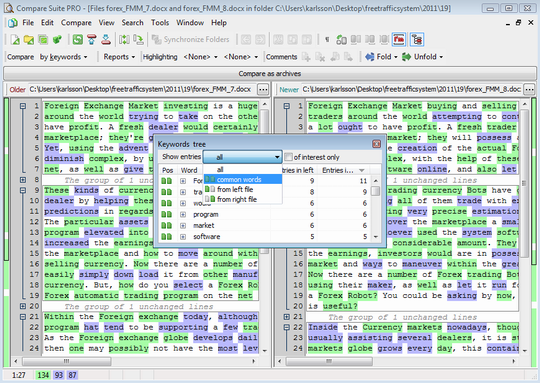Image resolution: width=540 pixels, height=383 pixels.
Task: Collapse the fold at line 1 in left pane
Action: (23, 106)
